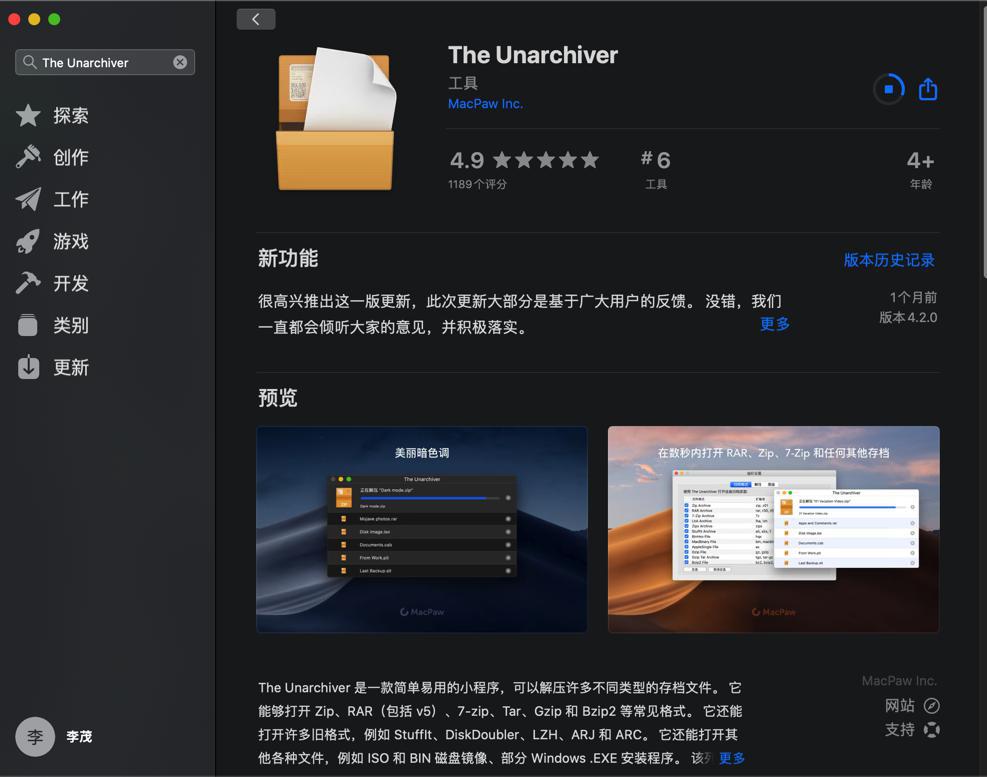Open the 类别 categories icon
Screen dimensions: 987x777
tap(28, 325)
